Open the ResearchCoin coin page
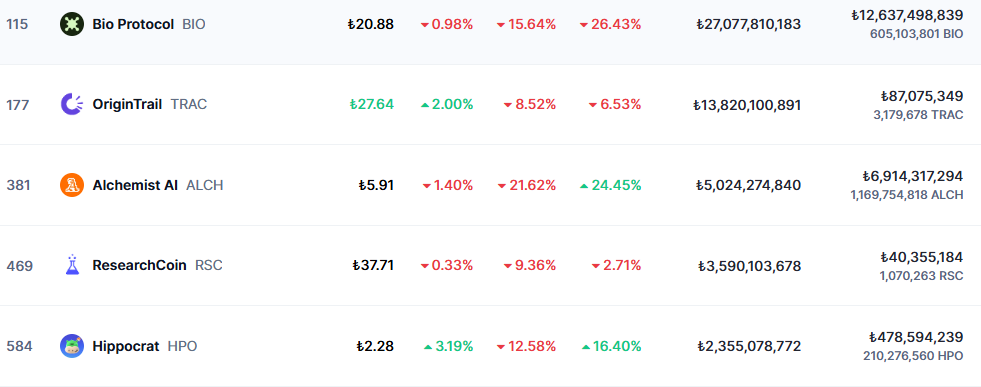This screenshot has width=981, height=387. point(140,265)
